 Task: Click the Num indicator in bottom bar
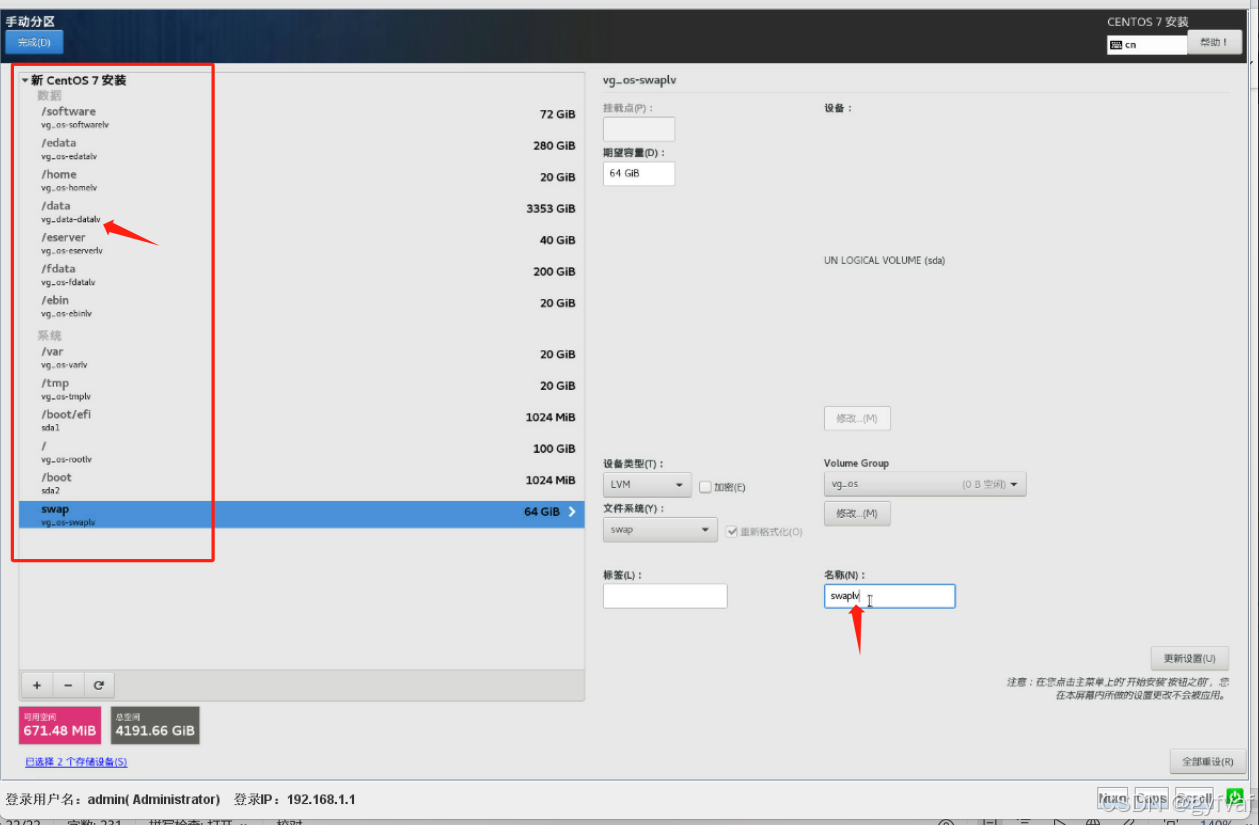(x=1112, y=799)
